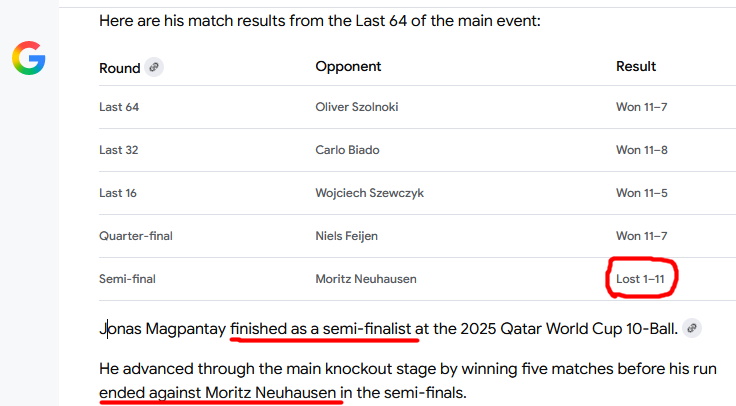Click the underlined "finished as a semi-finalist" text
The height and width of the screenshot is (406, 736).
click(x=322, y=327)
